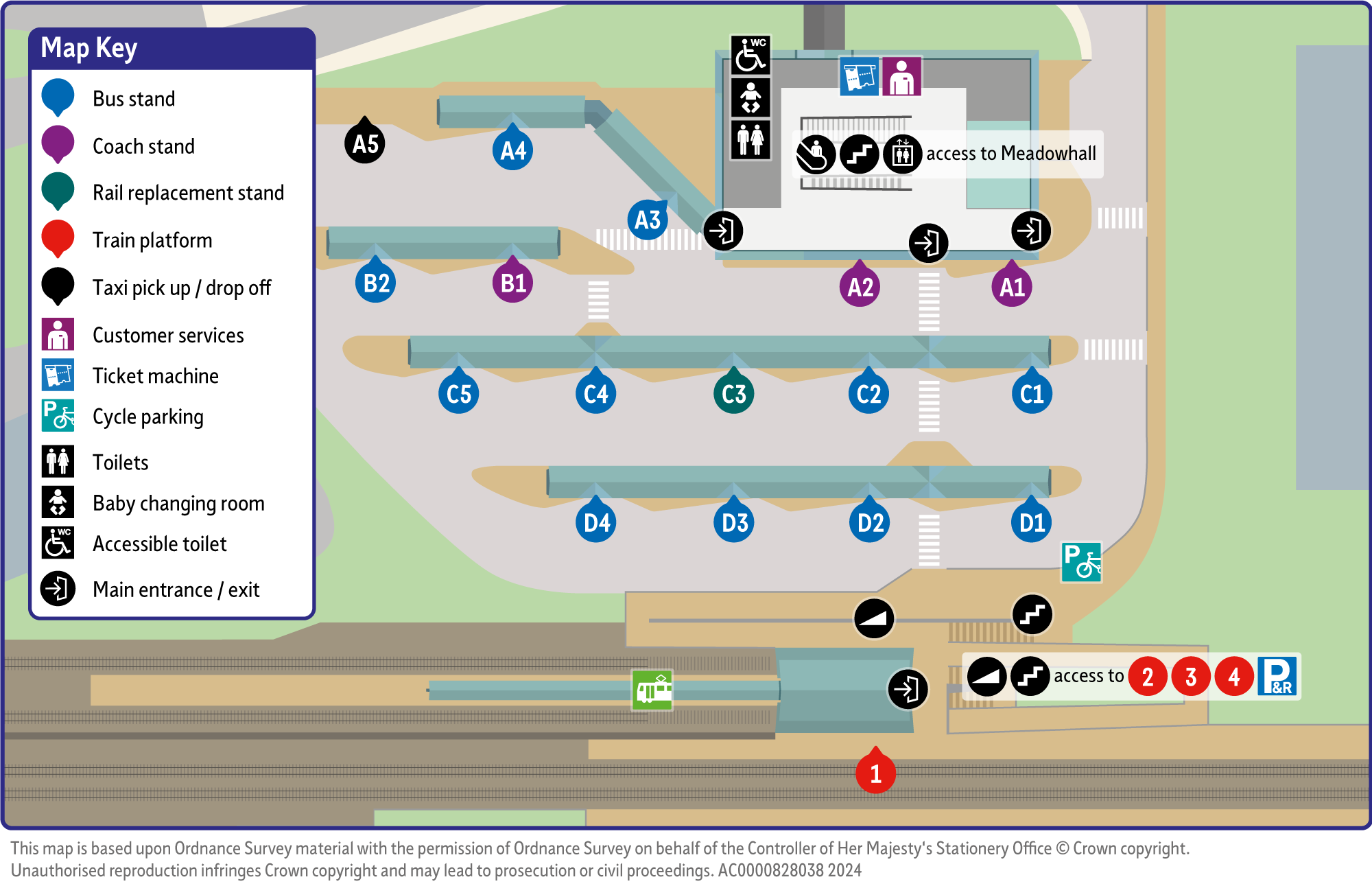Click ticket machine icon in the building
Image resolution: width=1372 pixels, height=886 pixels.
coord(860,76)
